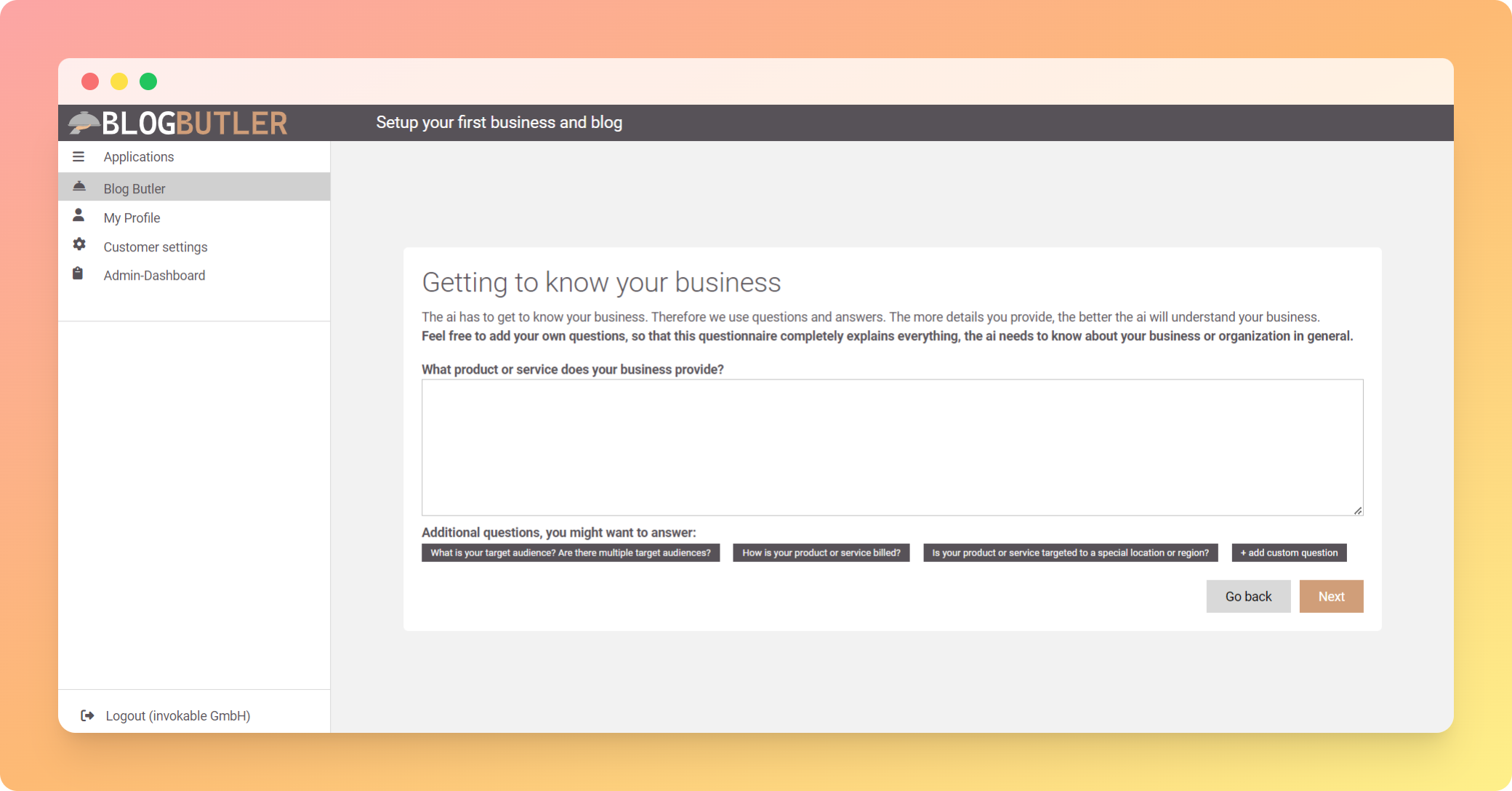Image resolution: width=1512 pixels, height=791 pixels.
Task: Click the hamburger menu icon beside Applications
Action: tap(79, 157)
